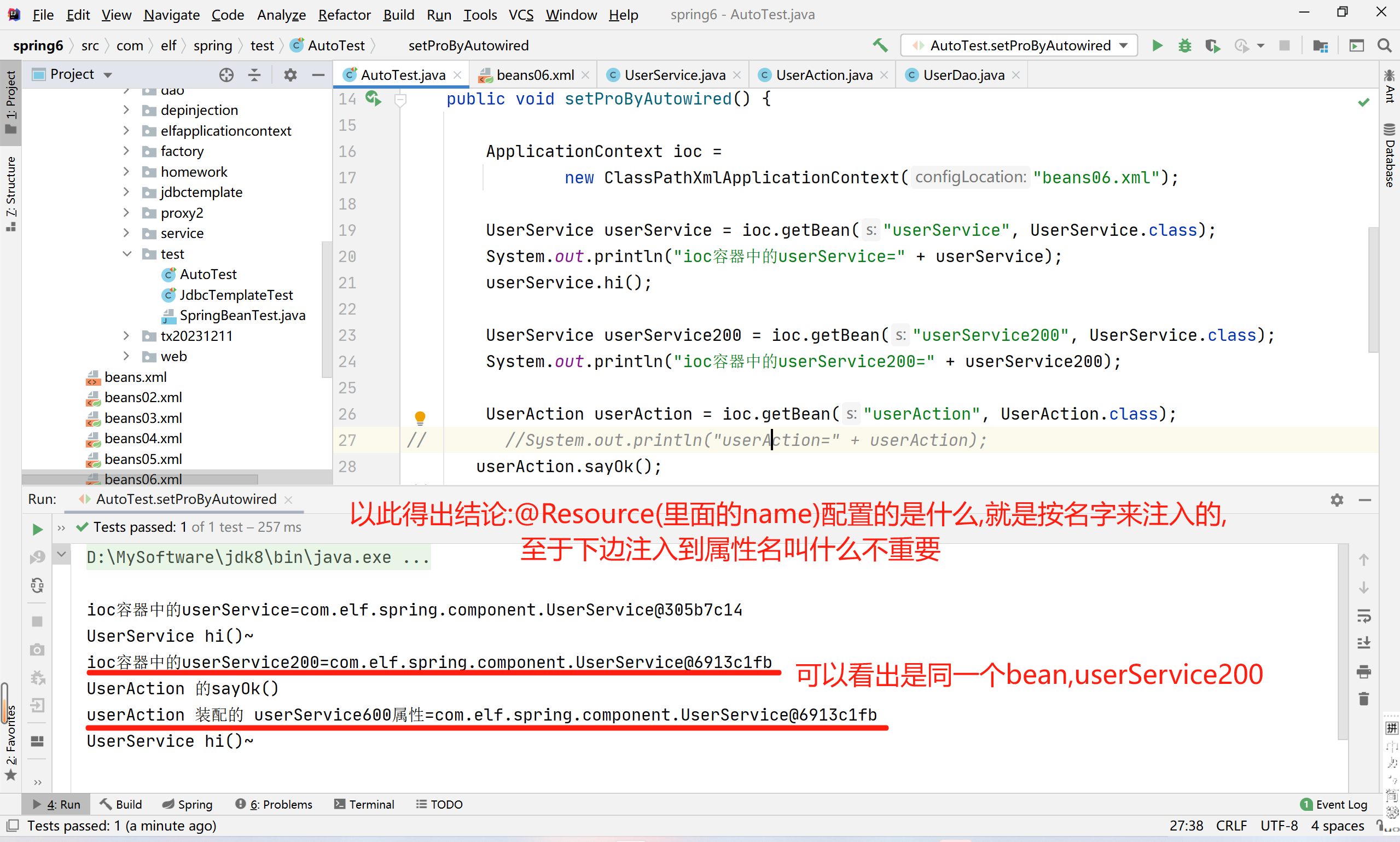Click the UTF-8 encoding in status bar

coord(1279,825)
